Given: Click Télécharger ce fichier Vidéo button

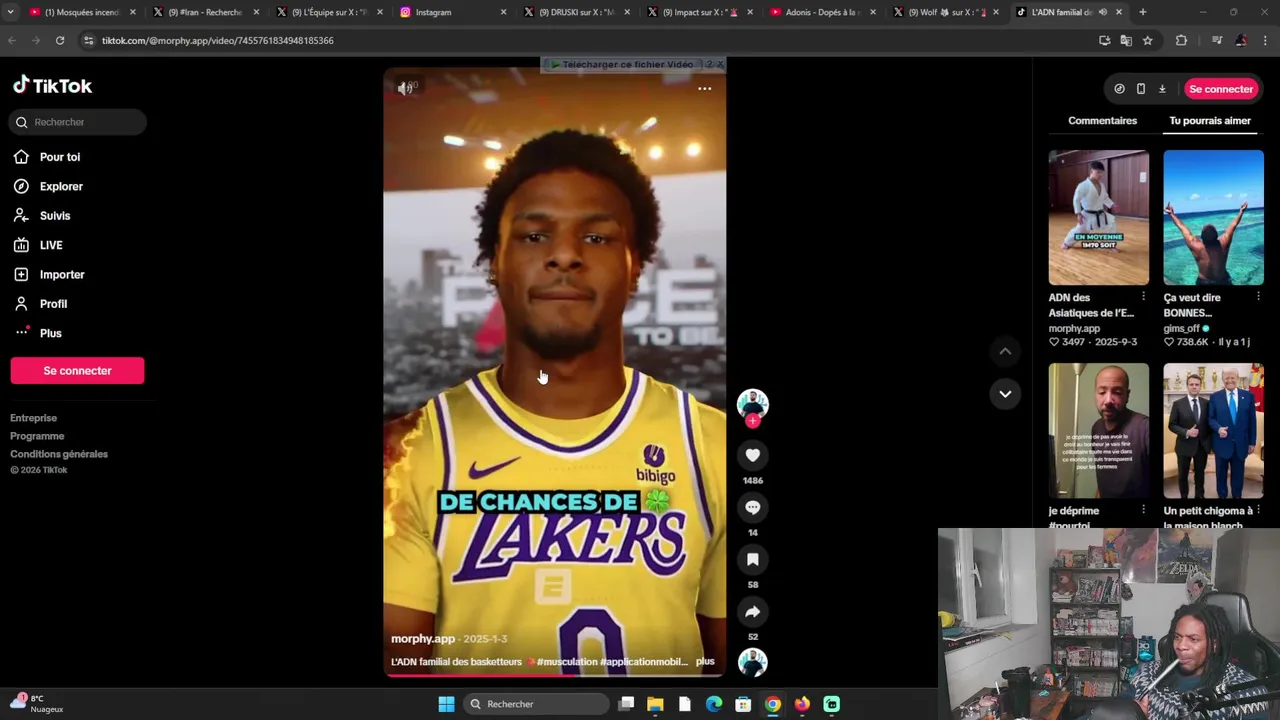Looking at the screenshot, I should click(x=622, y=64).
